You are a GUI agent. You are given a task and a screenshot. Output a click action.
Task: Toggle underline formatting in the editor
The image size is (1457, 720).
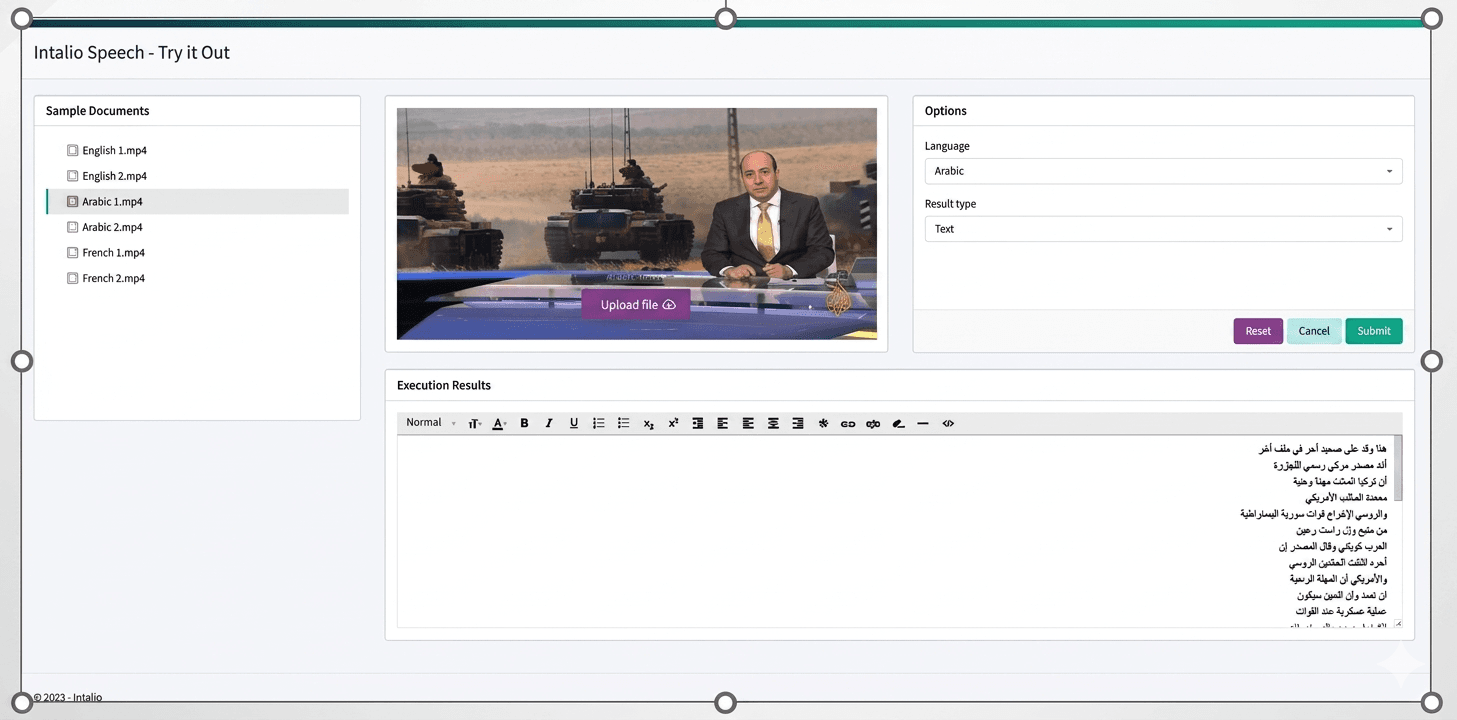(x=574, y=423)
